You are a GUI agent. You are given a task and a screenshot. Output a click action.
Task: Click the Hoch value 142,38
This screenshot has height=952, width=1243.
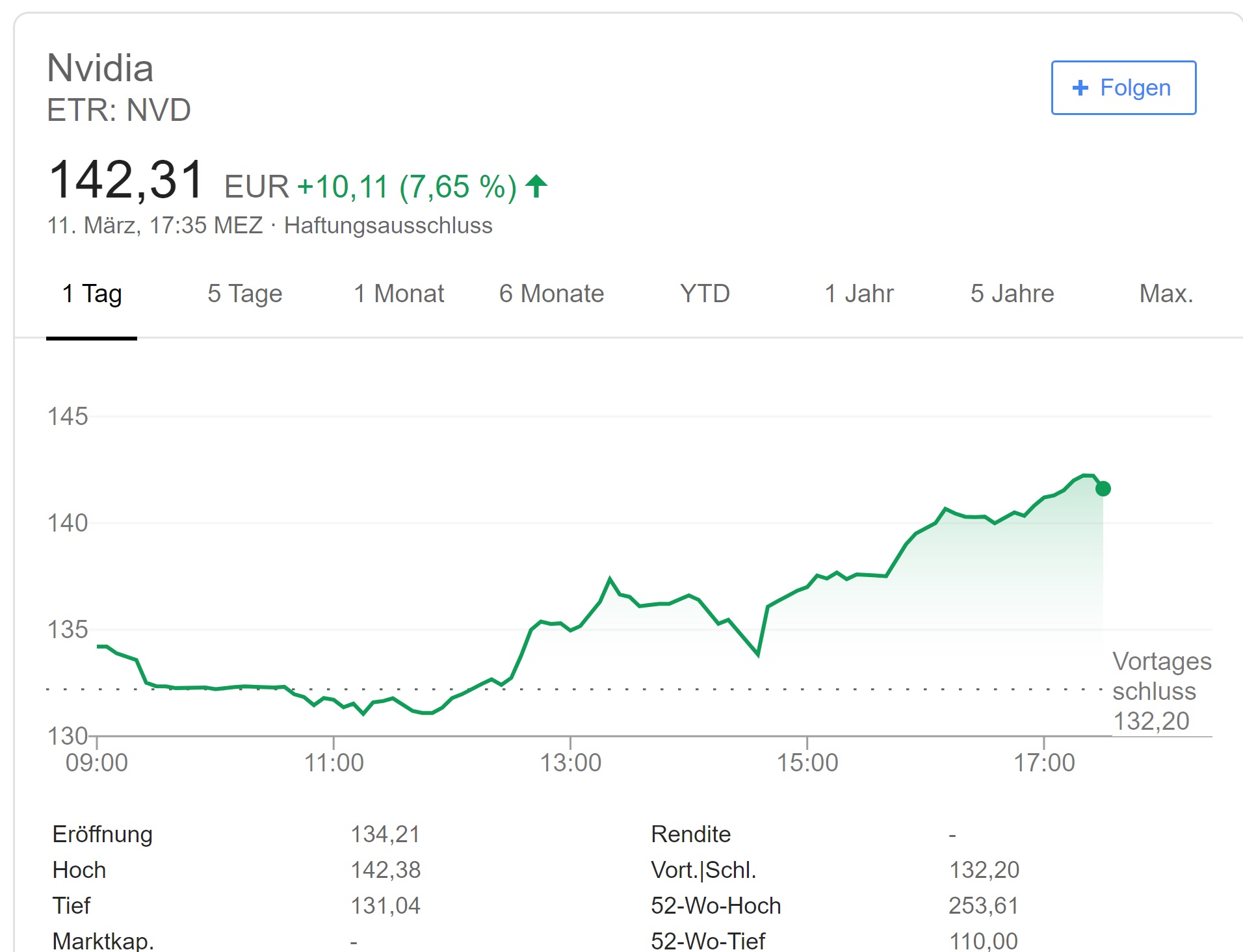386,870
